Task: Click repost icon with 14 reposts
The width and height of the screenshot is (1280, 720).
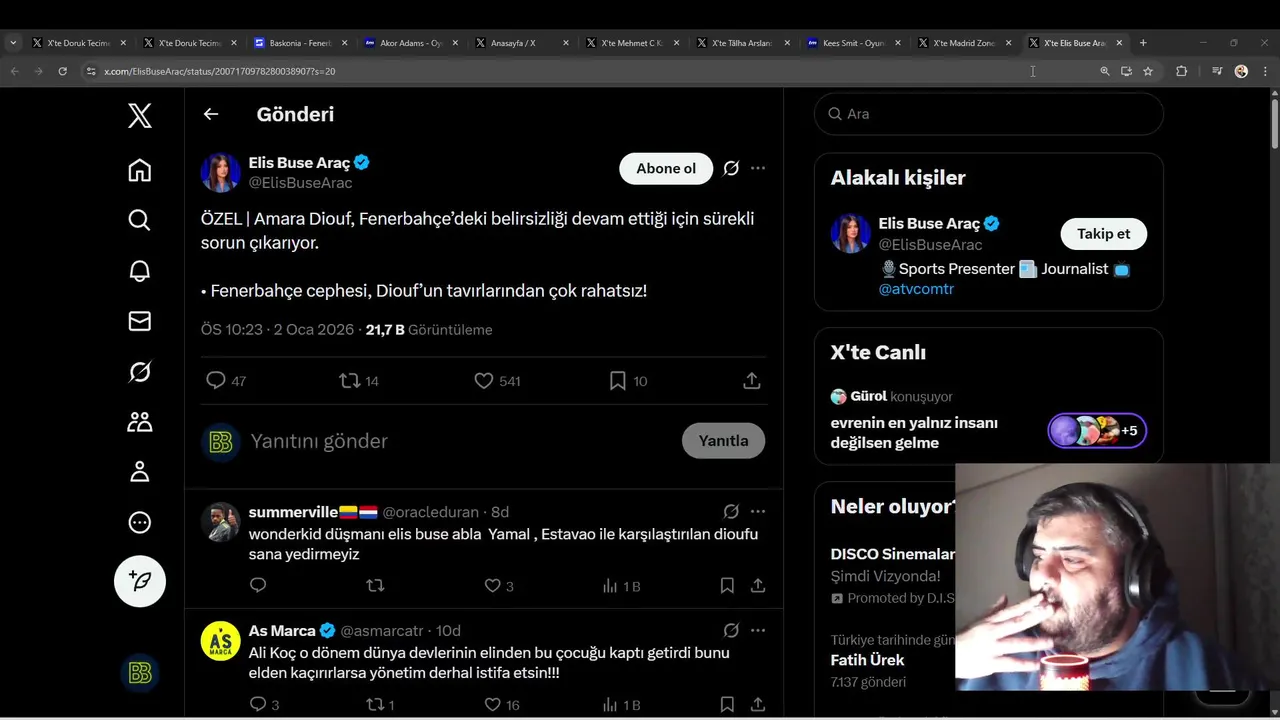Action: (349, 380)
